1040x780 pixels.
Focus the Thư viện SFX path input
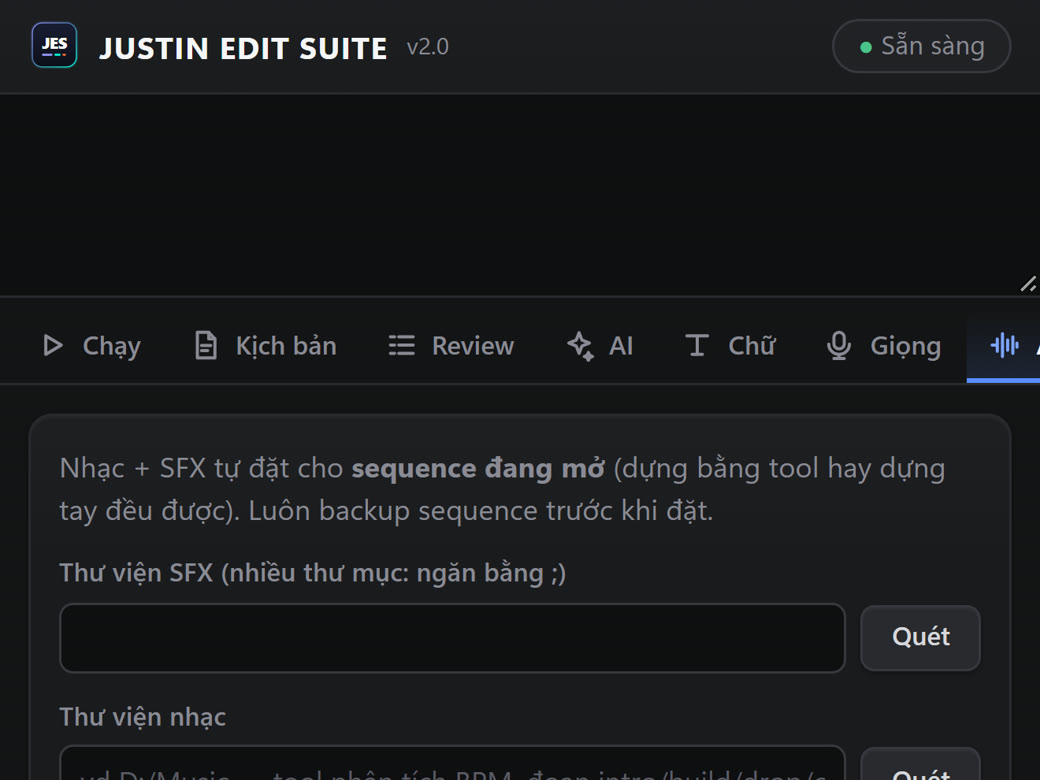[452, 638]
